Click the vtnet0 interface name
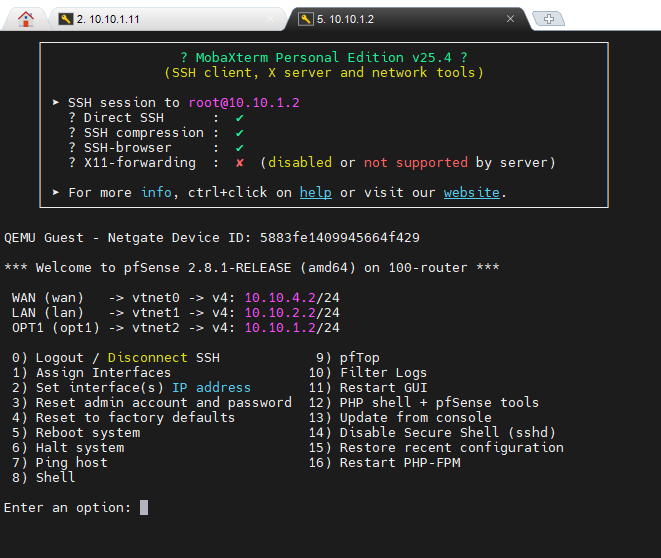Image resolution: width=661 pixels, height=558 pixels. [156, 298]
